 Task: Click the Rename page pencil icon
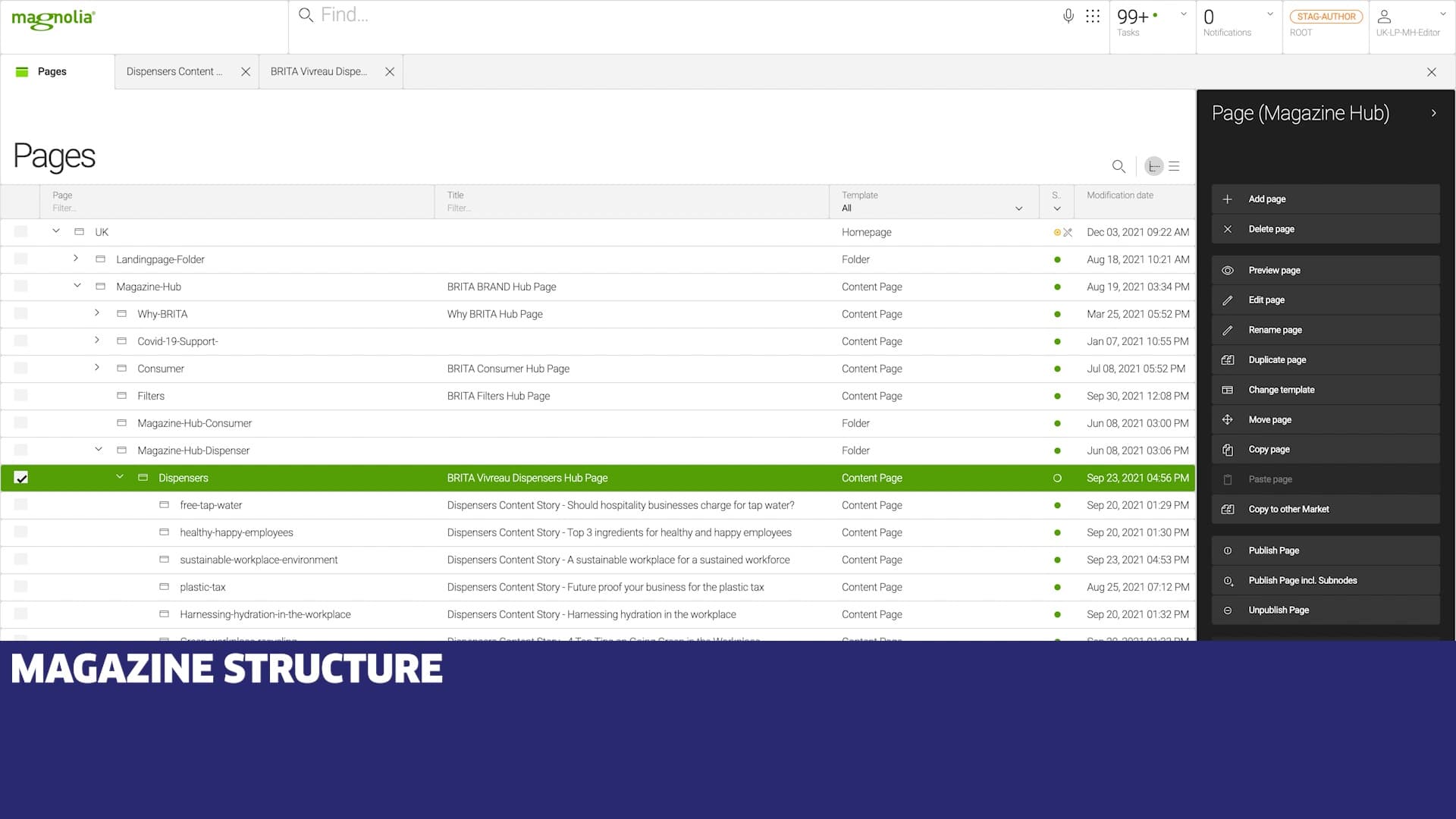click(x=1228, y=330)
